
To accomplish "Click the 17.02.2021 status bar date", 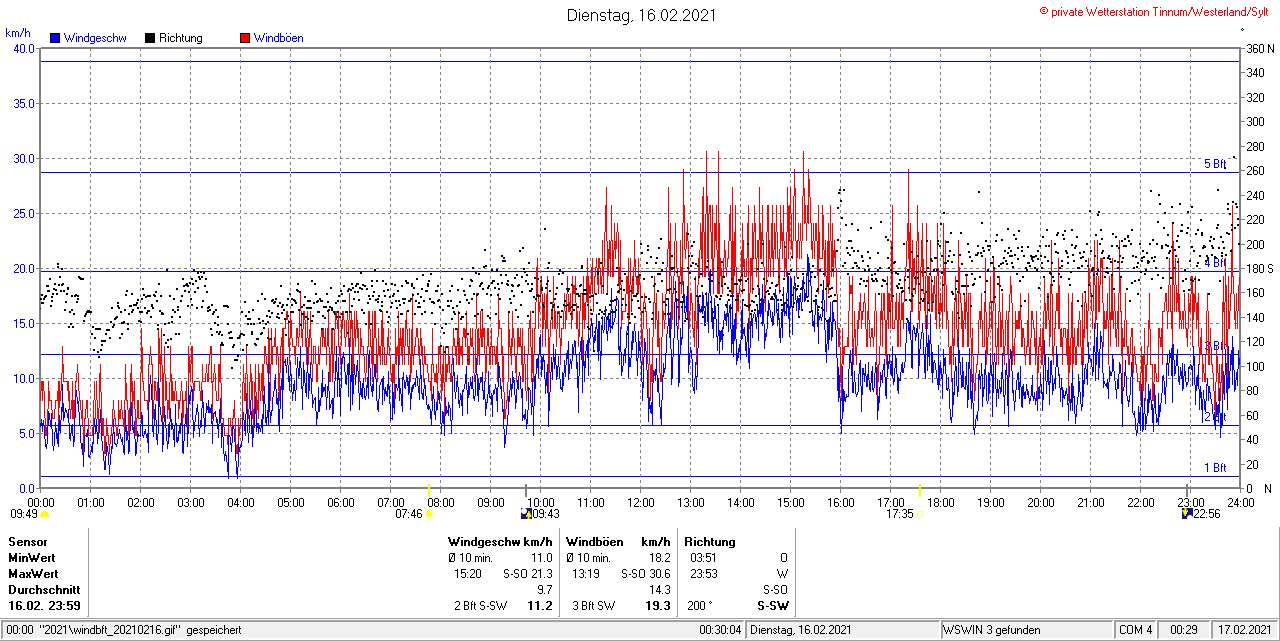I will pyautogui.click(x=1244, y=630).
